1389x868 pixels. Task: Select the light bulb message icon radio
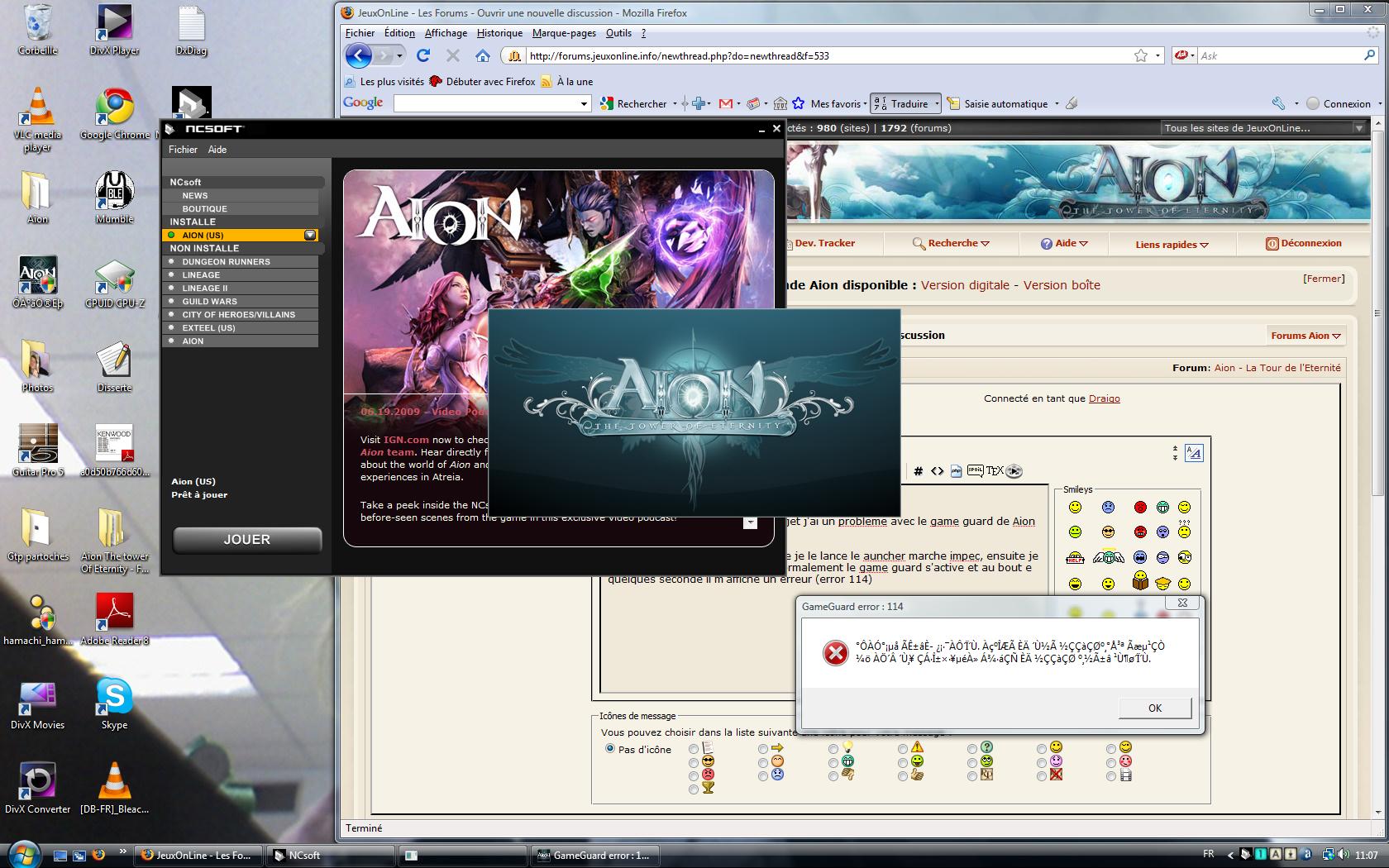click(833, 749)
